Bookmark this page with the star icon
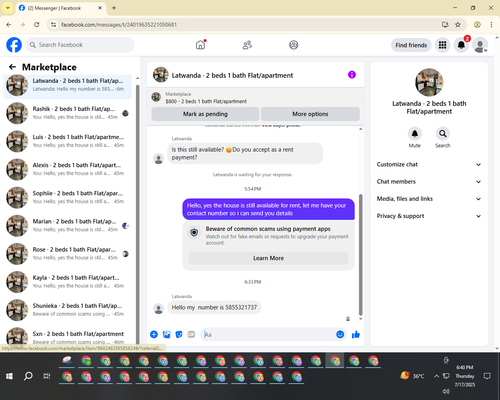The image size is (500, 400). coord(458,25)
